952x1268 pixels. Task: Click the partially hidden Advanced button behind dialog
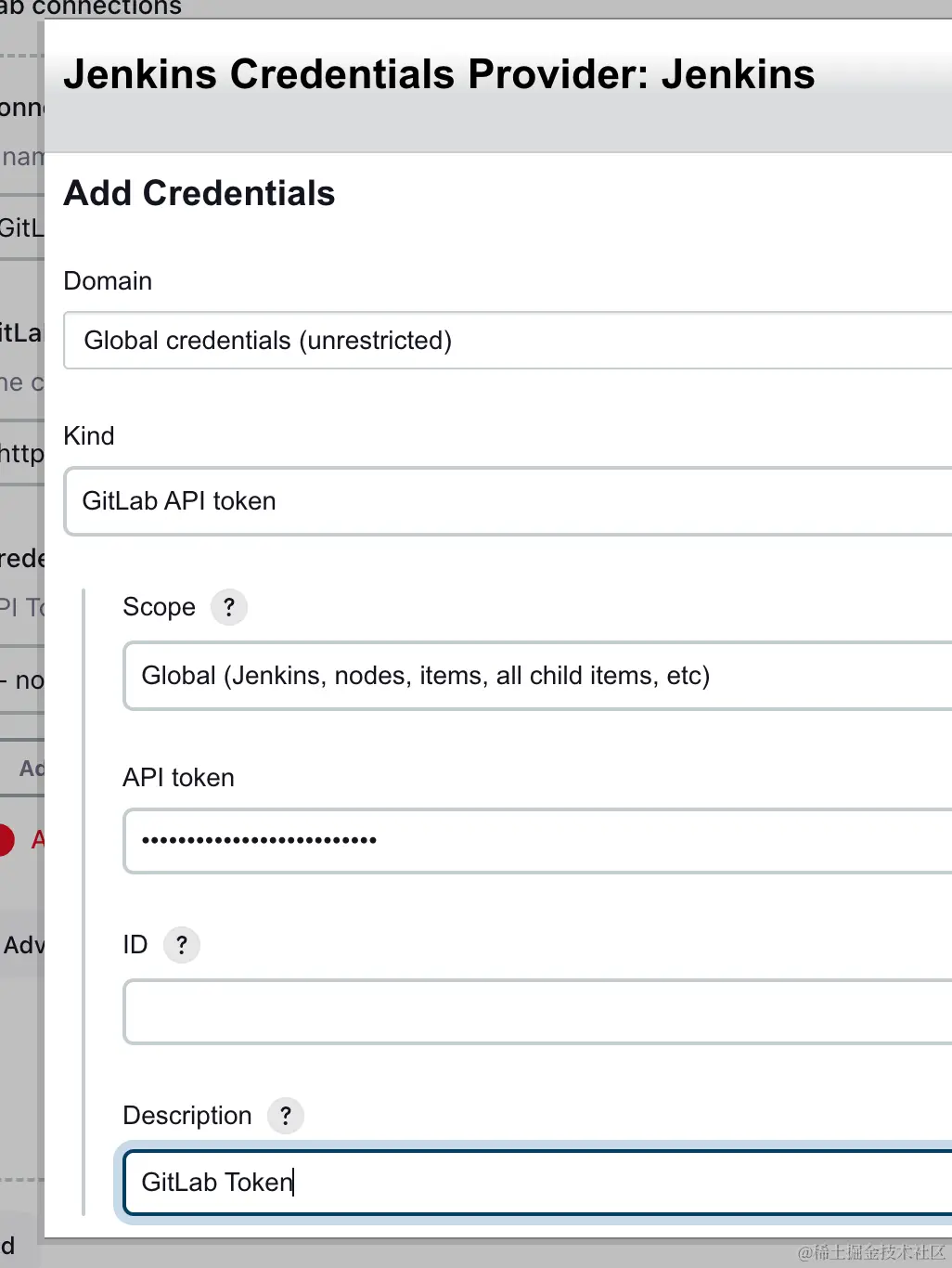pyautogui.click(x=22, y=945)
